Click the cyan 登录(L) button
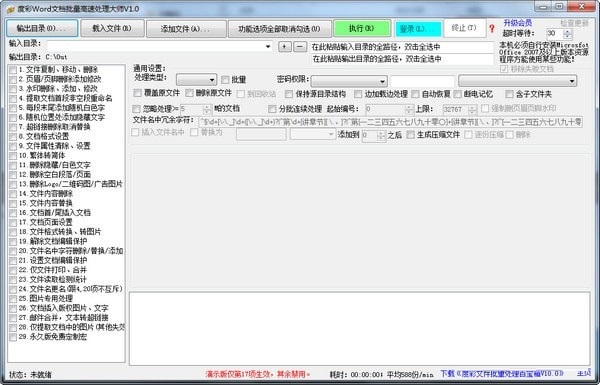Image resolution: width=600 pixels, height=385 pixels. coord(417,29)
